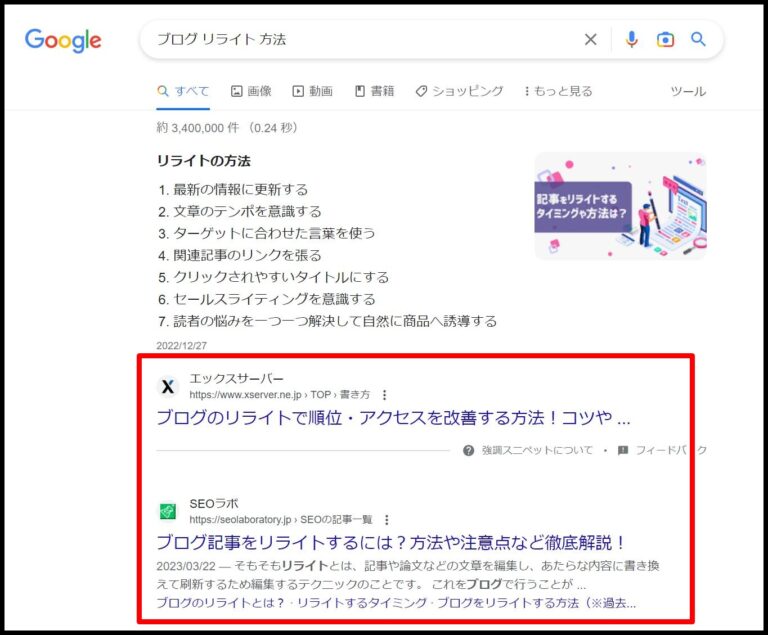The height and width of the screenshot is (635, 768).
Task: Click the blue magnifier search button
Action: click(x=698, y=39)
